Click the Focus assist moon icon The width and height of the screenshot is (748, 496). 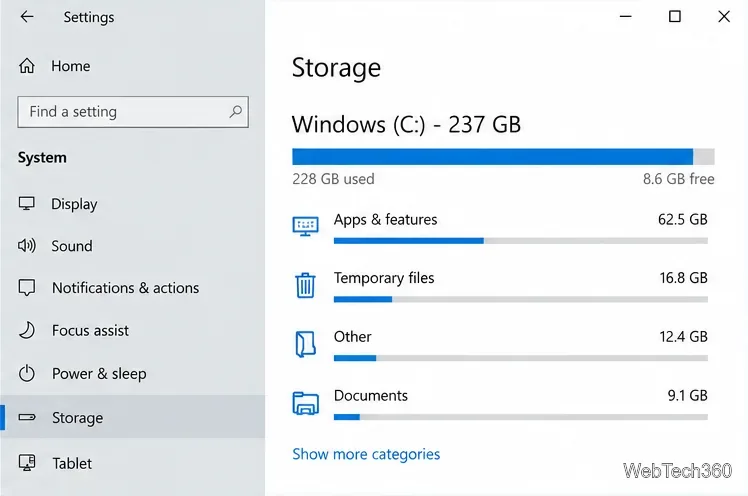27,330
